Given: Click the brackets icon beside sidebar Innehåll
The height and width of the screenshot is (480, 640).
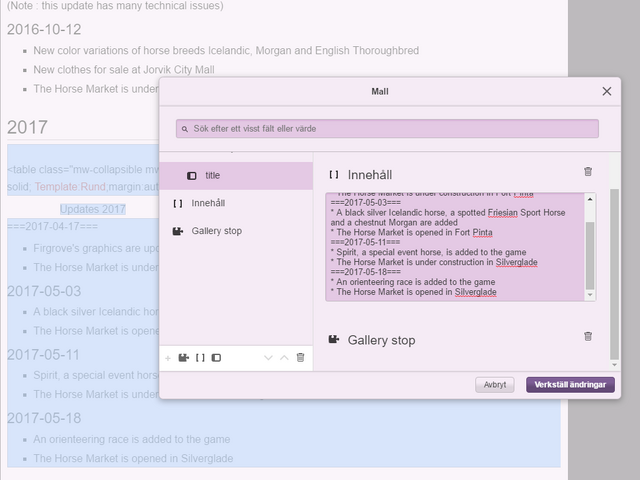Looking at the screenshot, I should click(178, 203).
